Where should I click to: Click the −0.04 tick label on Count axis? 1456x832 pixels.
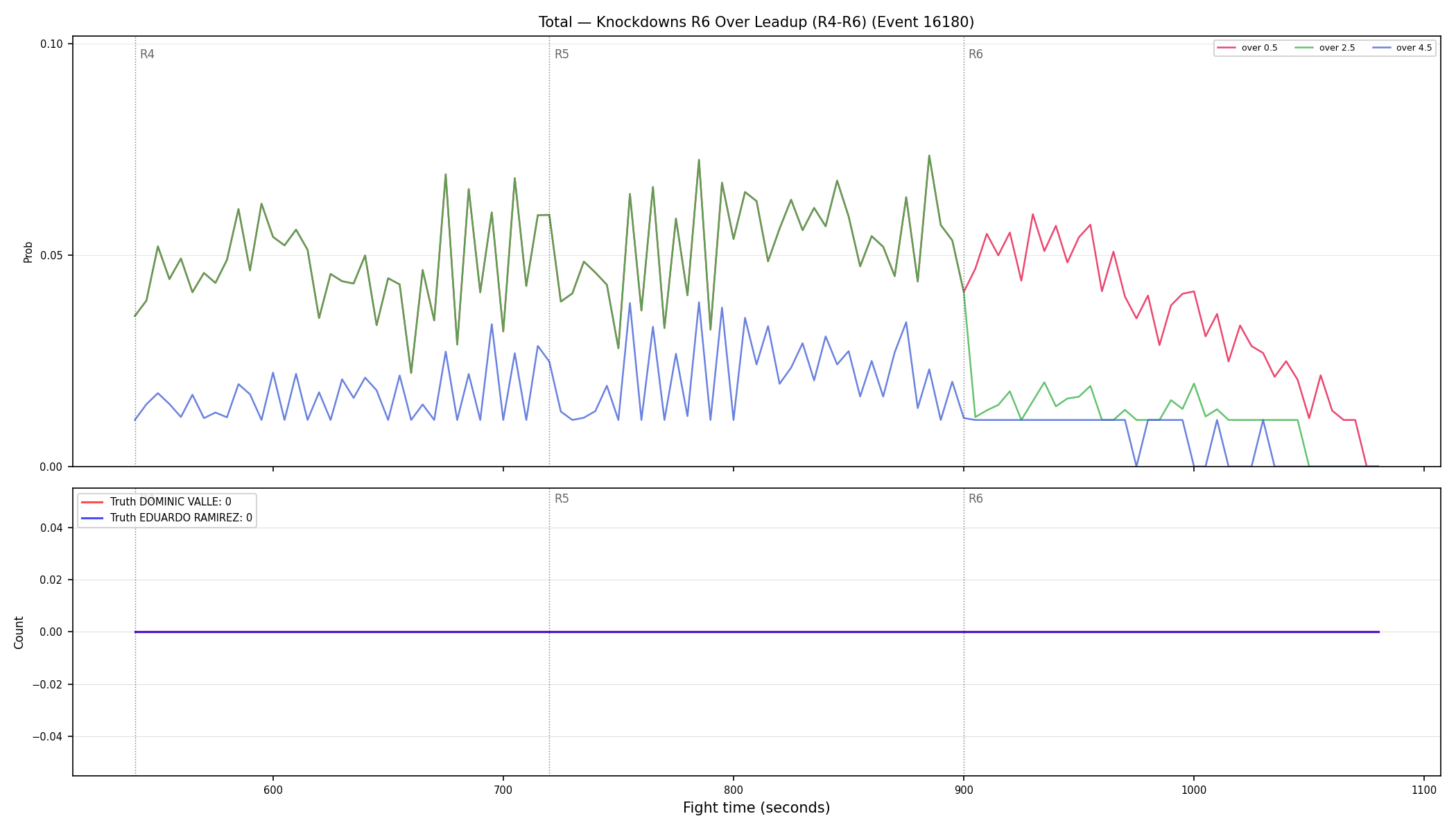[47, 737]
